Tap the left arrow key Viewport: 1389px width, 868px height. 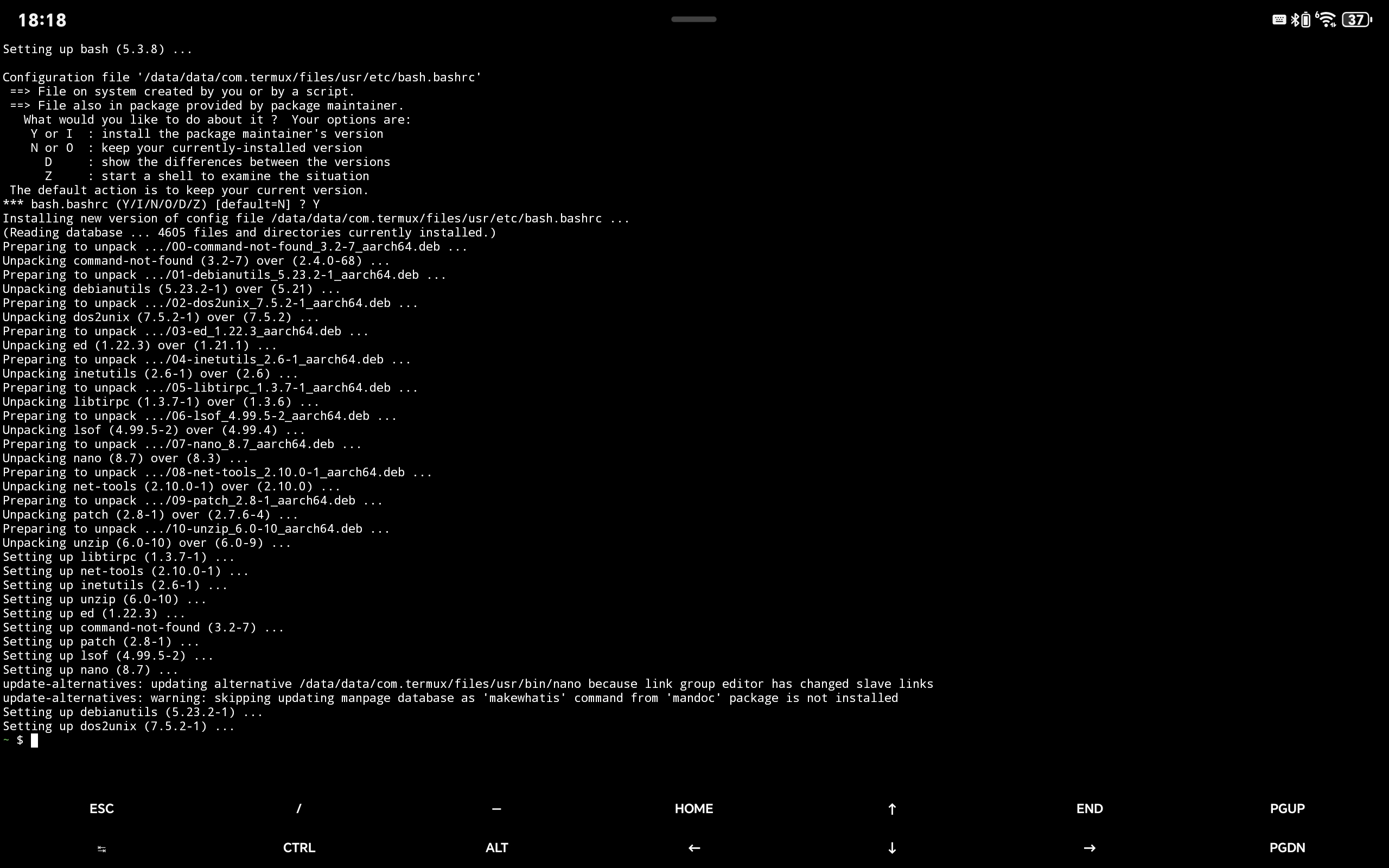(x=694, y=848)
